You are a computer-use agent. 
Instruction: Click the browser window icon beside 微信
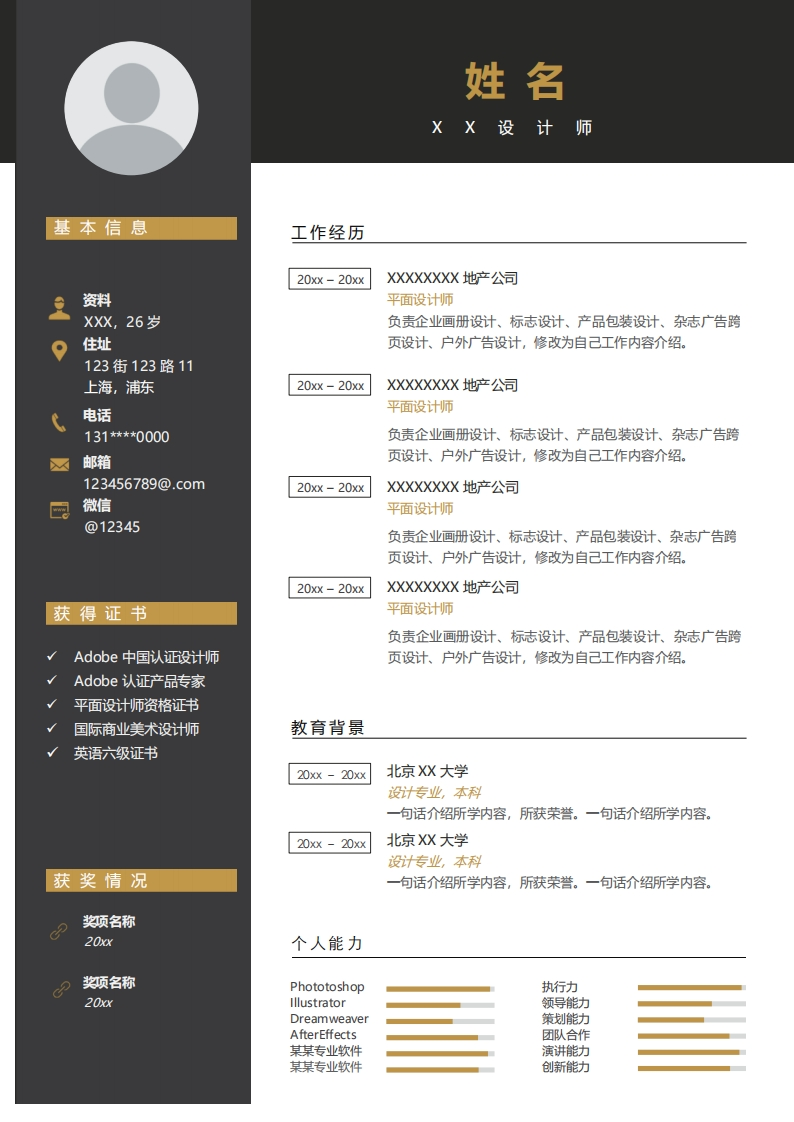coord(60,510)
